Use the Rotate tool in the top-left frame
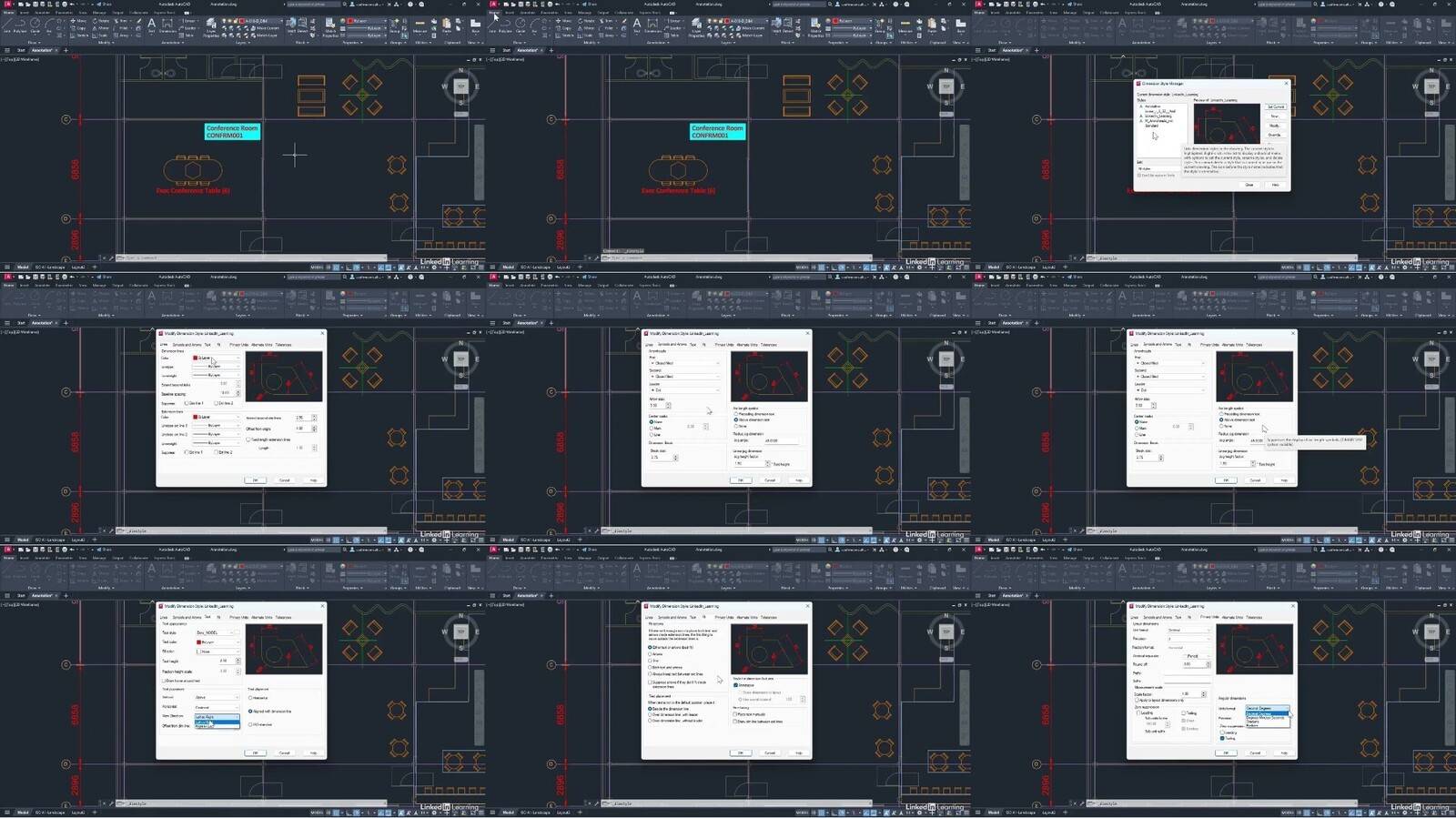Viewport: 1456px width, 818px height. coord(102,20)
